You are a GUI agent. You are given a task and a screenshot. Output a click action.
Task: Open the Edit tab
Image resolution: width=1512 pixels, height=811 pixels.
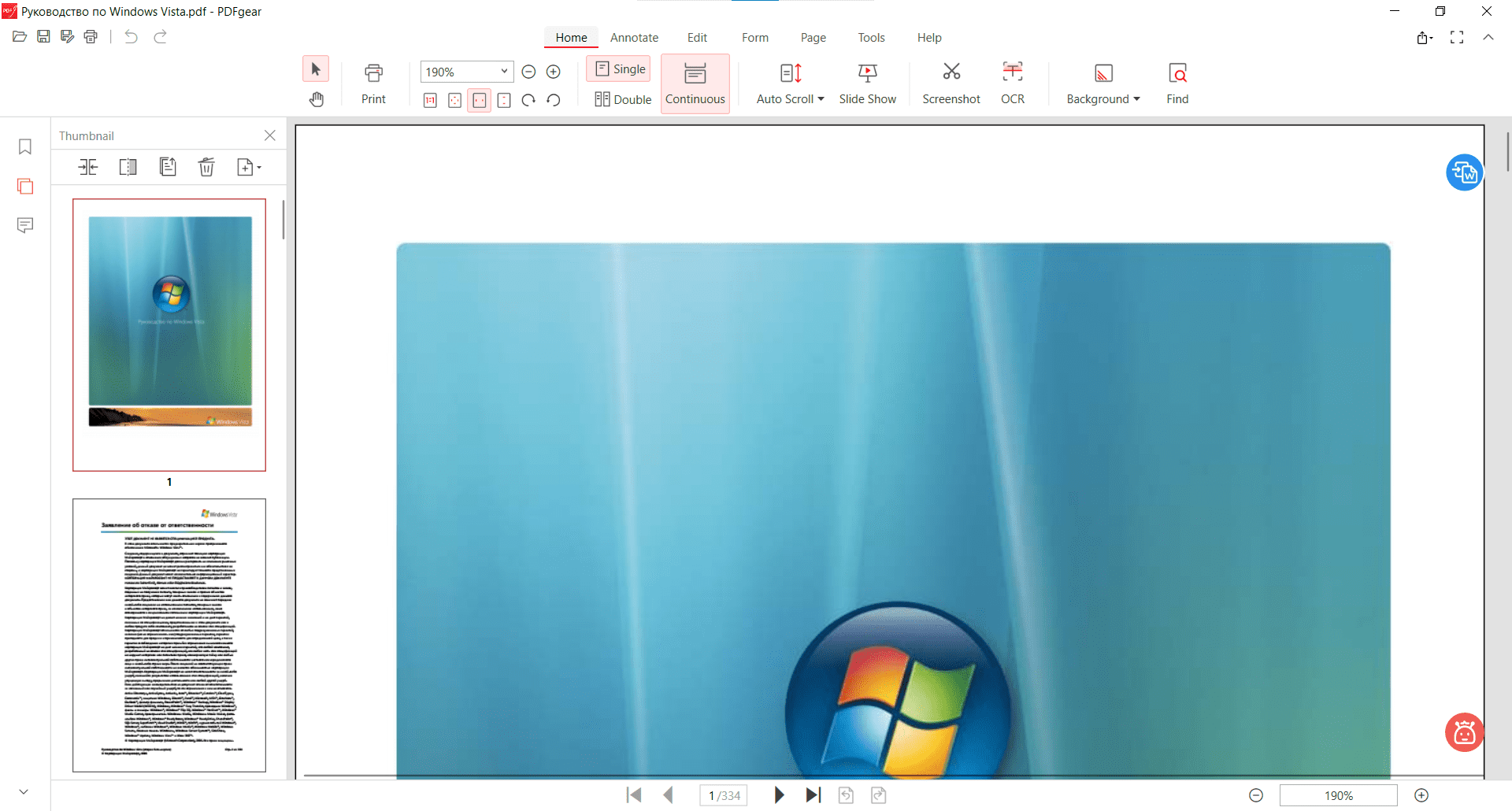[x=697, y=38]
